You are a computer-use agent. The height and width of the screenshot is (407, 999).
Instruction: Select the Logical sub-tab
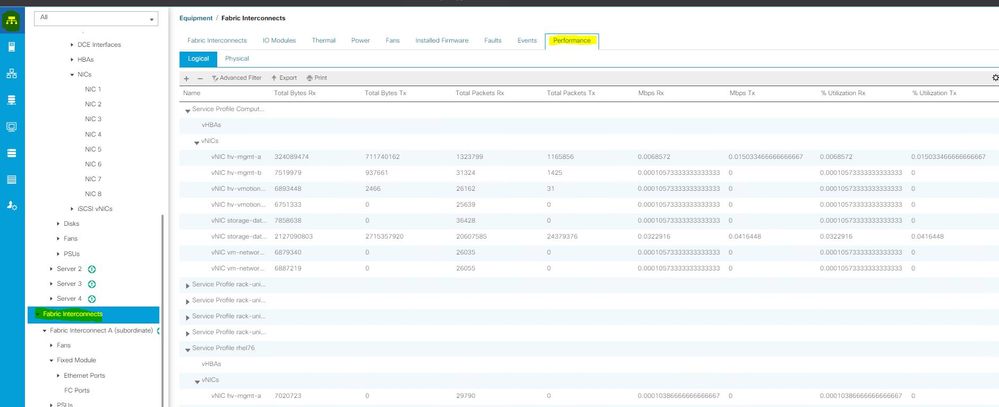click(x=198, y=59)
